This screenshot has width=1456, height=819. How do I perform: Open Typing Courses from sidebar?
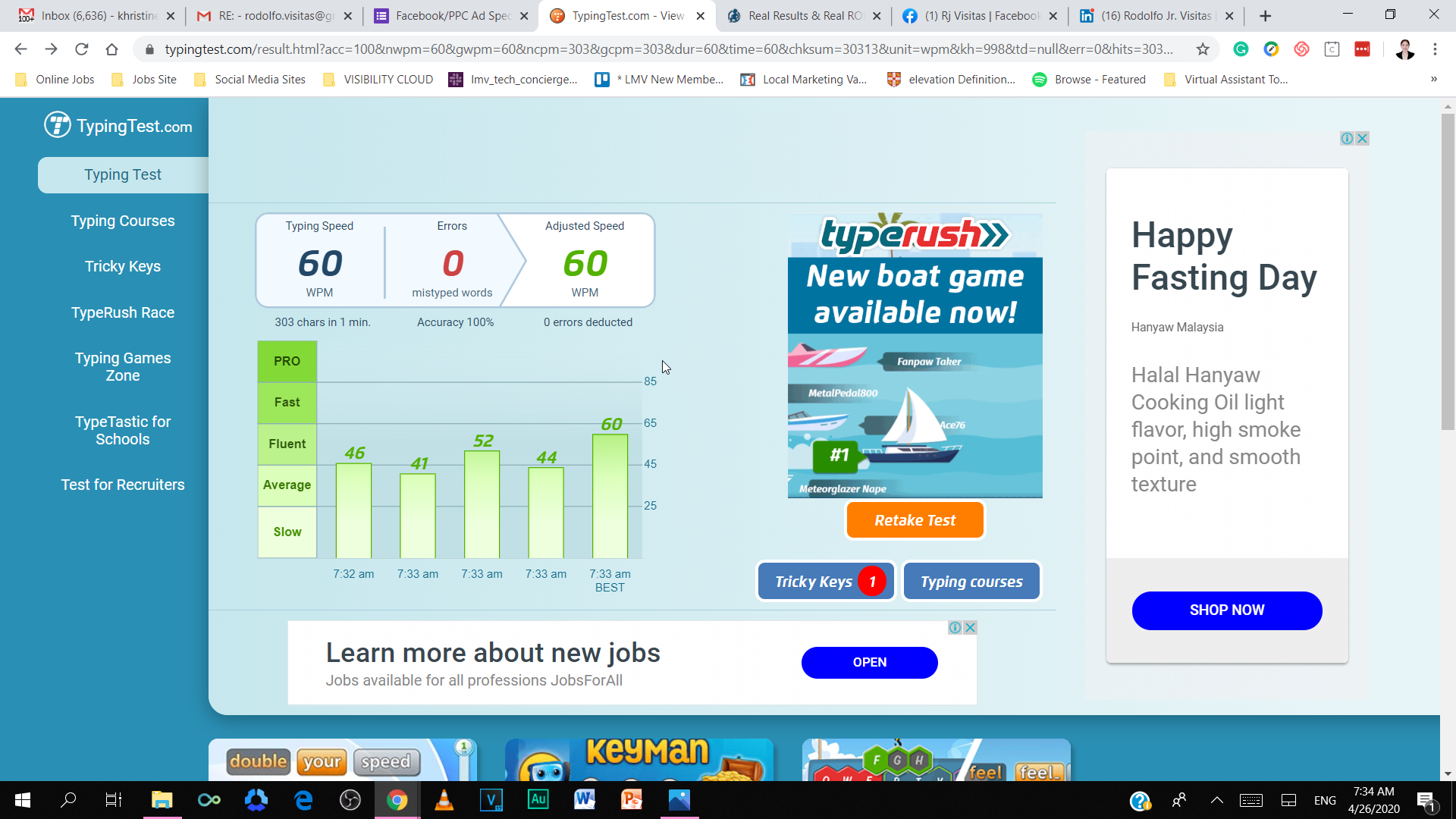[x=123, y=221]
